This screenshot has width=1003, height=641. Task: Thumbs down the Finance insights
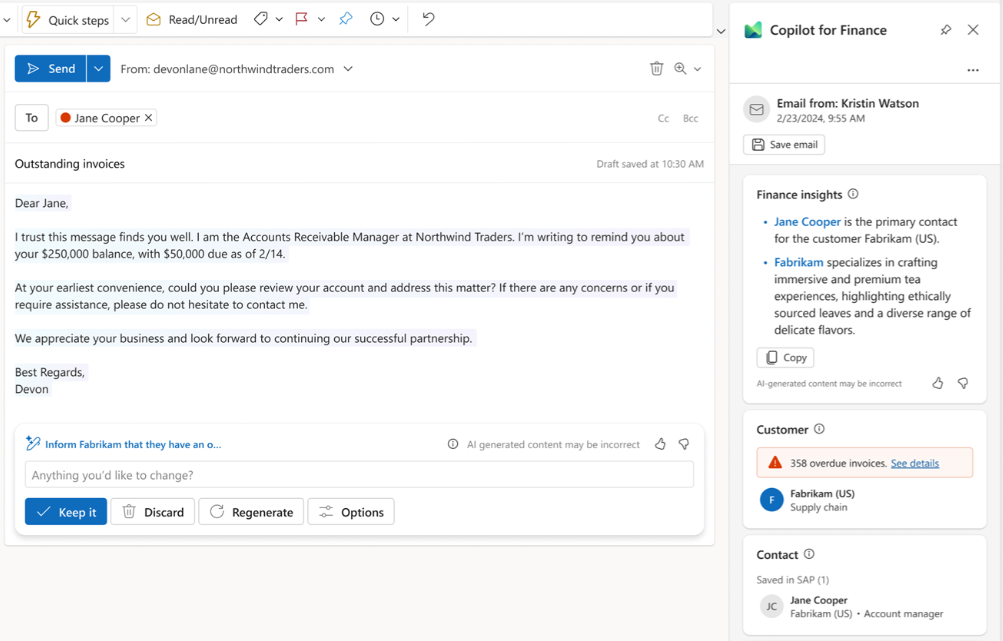963,383
